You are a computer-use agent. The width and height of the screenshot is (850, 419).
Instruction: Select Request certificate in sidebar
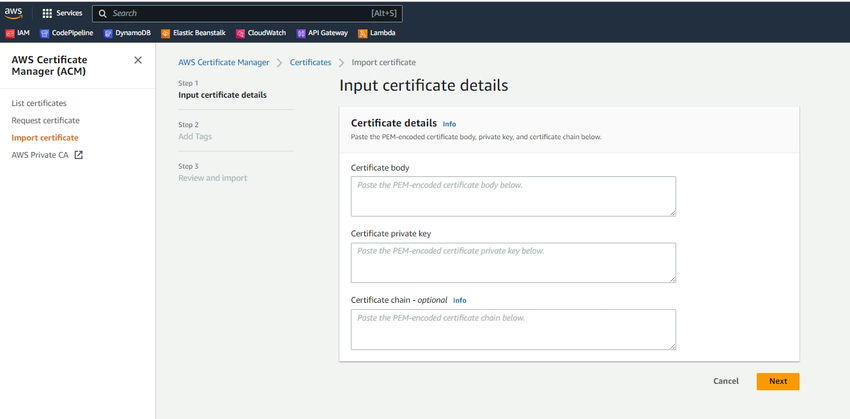pyautogui.click(x=45, y=120)
